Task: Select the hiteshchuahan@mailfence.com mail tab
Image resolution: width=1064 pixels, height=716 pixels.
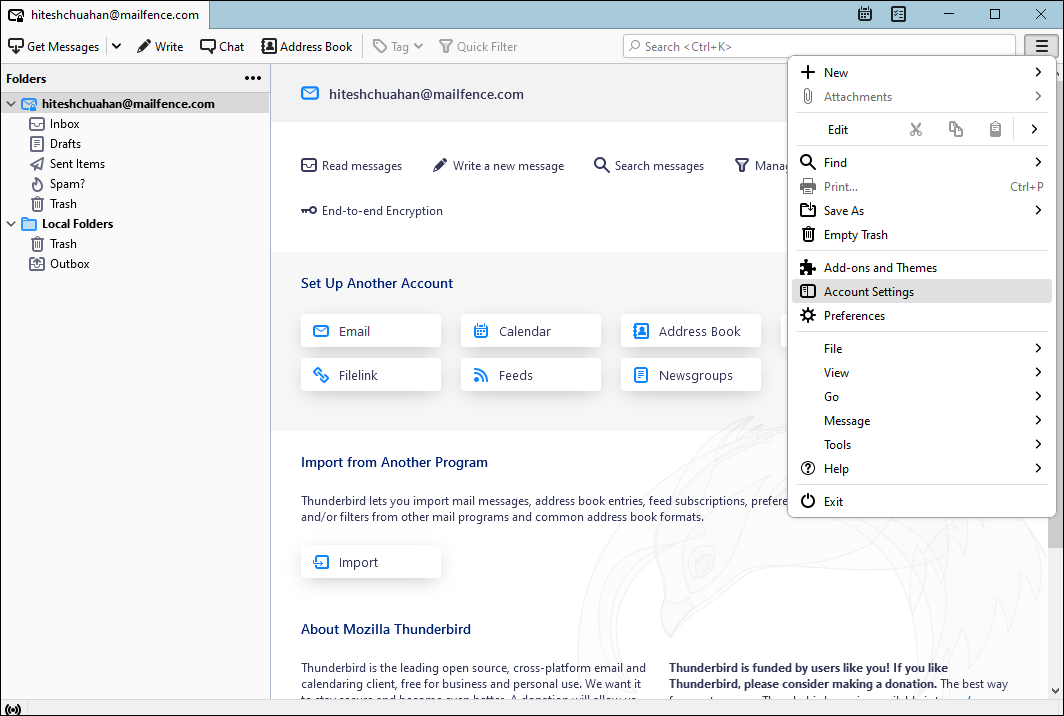Action: click(x=105, y=14)
